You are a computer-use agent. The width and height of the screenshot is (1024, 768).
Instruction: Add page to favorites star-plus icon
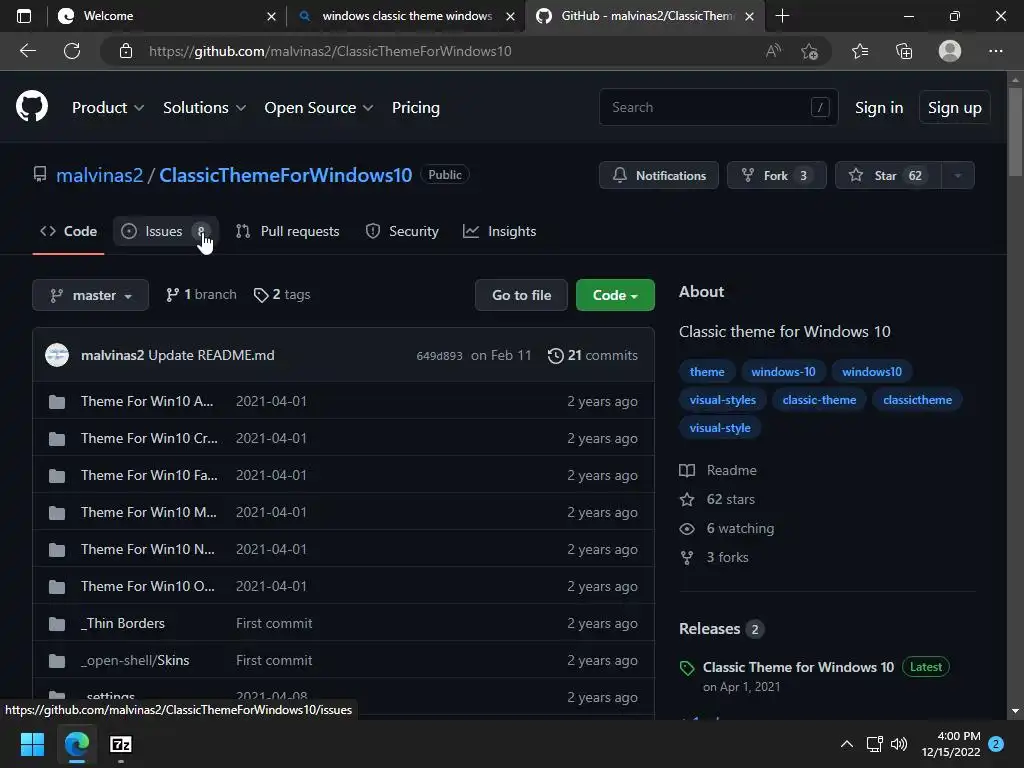[810, 51]
